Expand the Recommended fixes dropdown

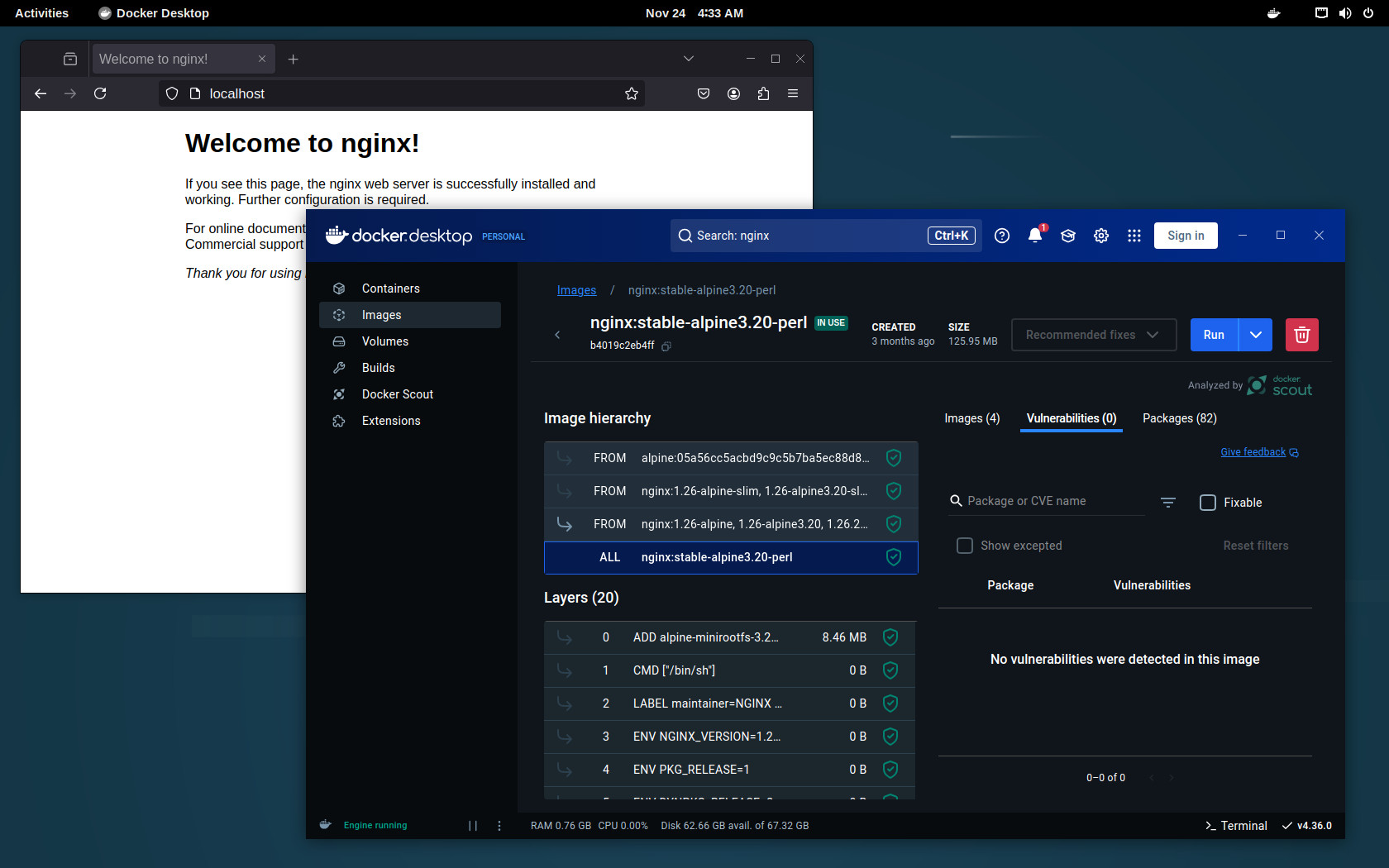pos(1094,335)
